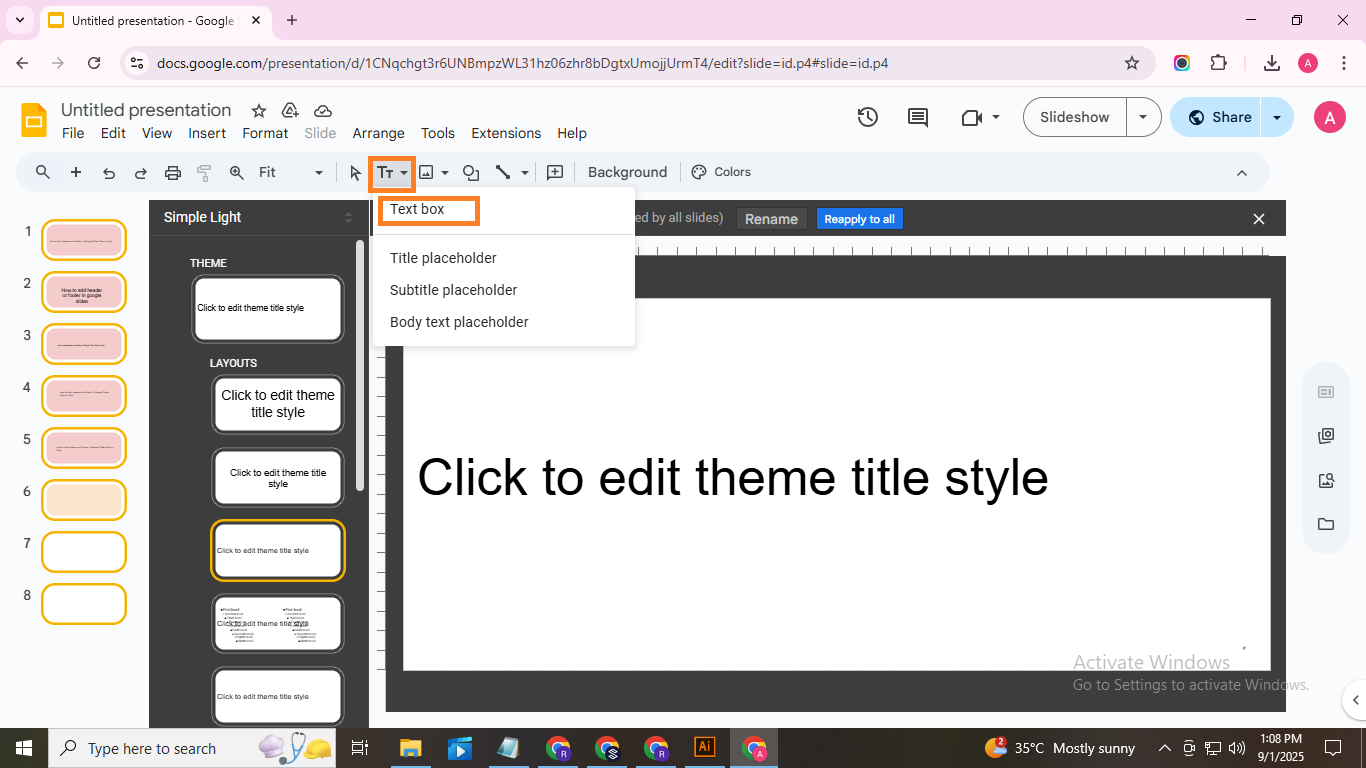Expand the Fit zoom dropdown

pos(319,173)
